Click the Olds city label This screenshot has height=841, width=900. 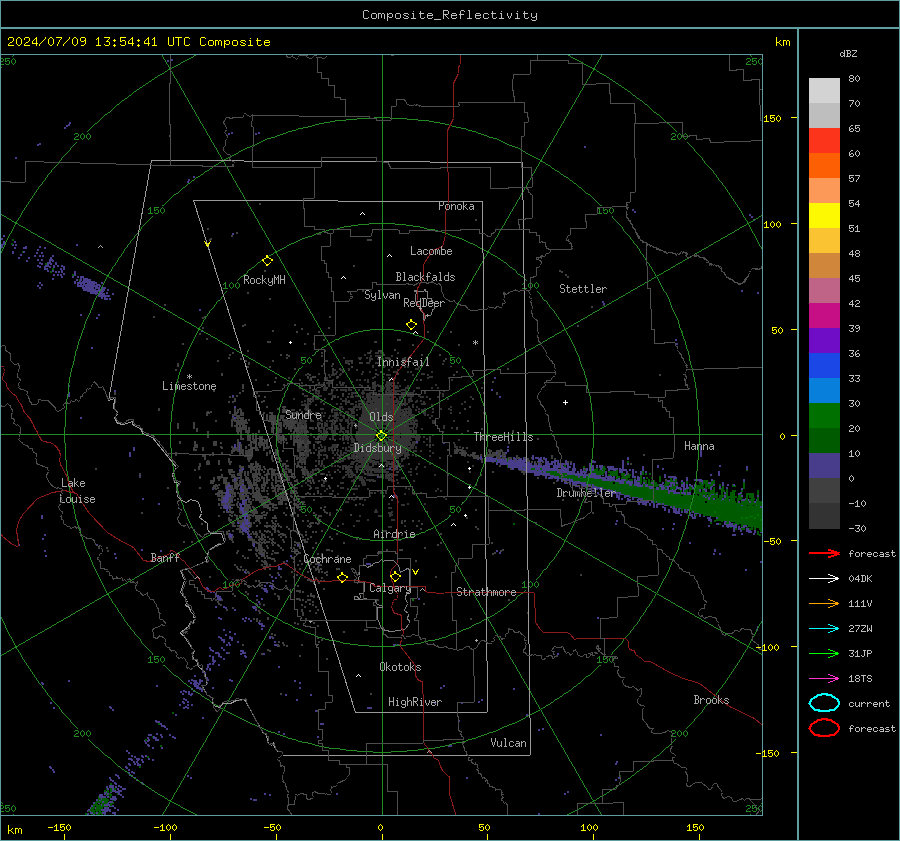coord(381,417)
